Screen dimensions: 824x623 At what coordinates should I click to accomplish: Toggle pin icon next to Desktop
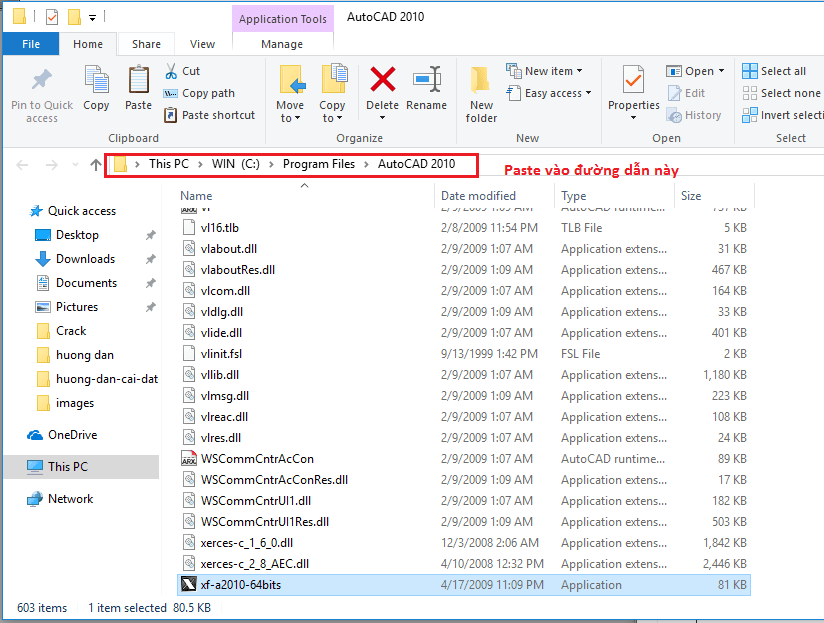pos(151,235)
